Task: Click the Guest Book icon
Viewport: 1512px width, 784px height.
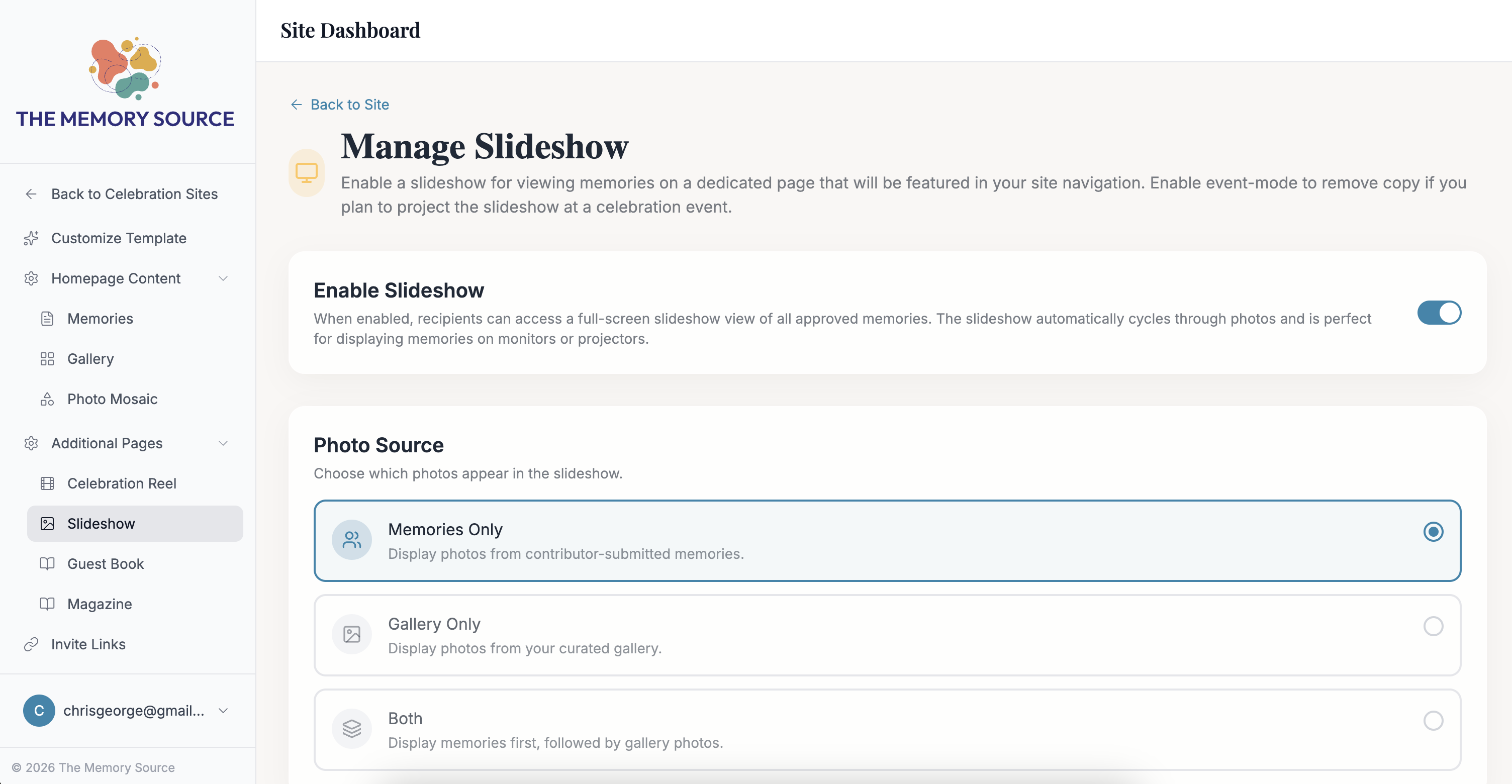Action: tap(48, 563)
